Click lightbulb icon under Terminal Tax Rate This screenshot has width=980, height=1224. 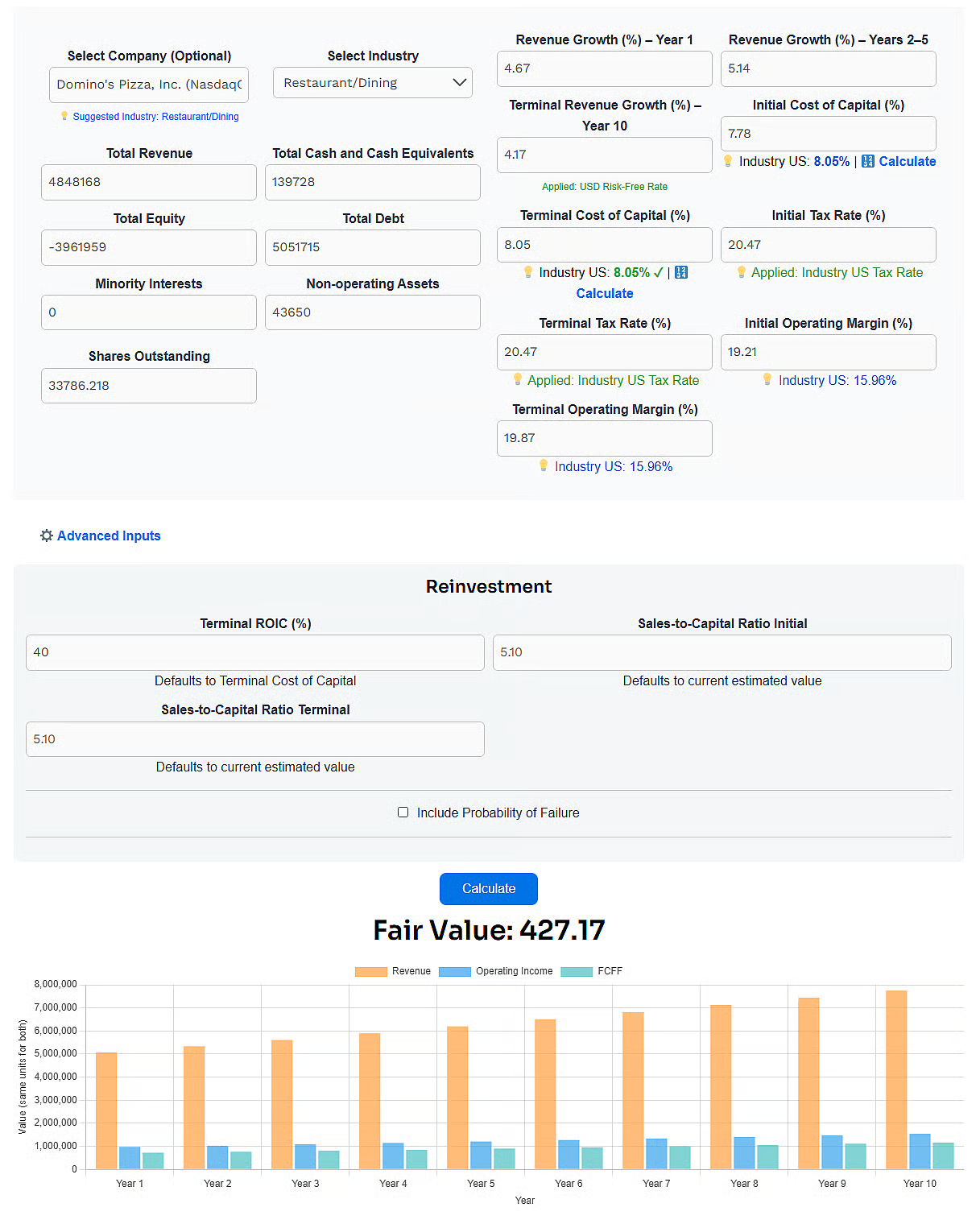pos(517,379)
